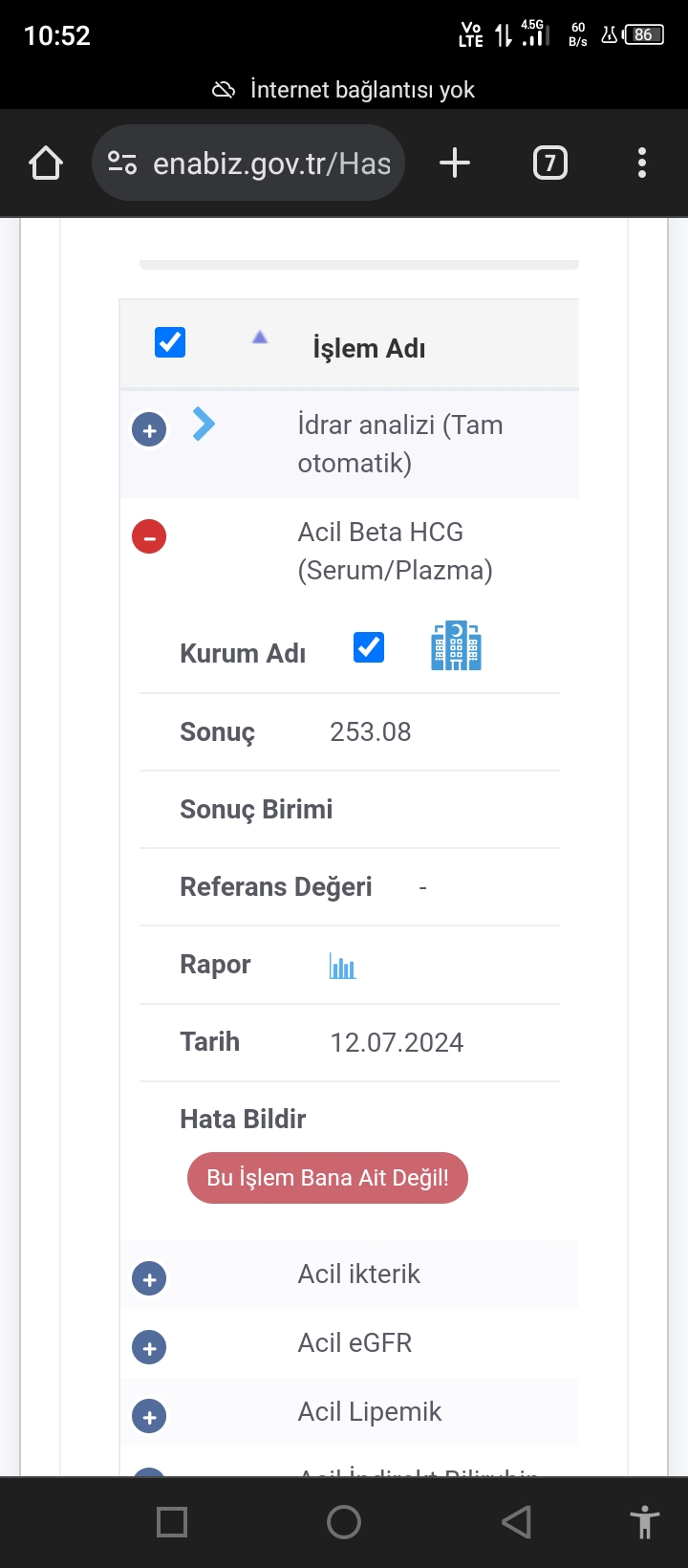Click the blue chevron next to İdrar analizi
688x1568 pixels.
pyautogui.click(x=204, y=424)
